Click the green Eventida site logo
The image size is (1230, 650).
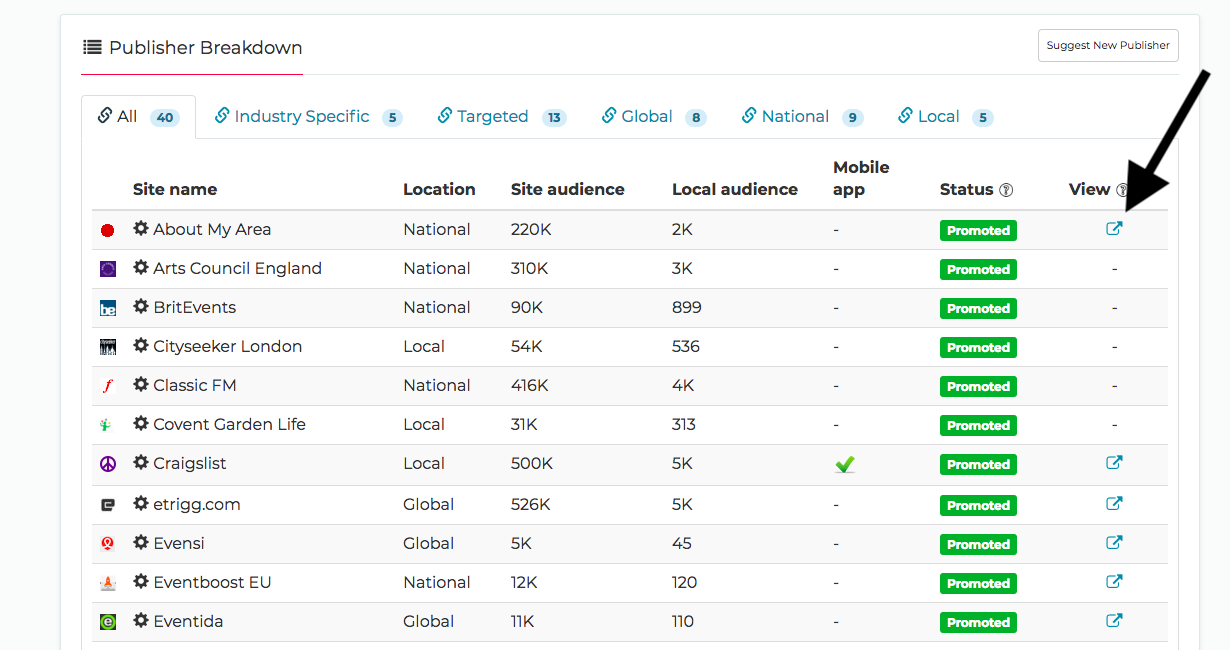(108, 622)
